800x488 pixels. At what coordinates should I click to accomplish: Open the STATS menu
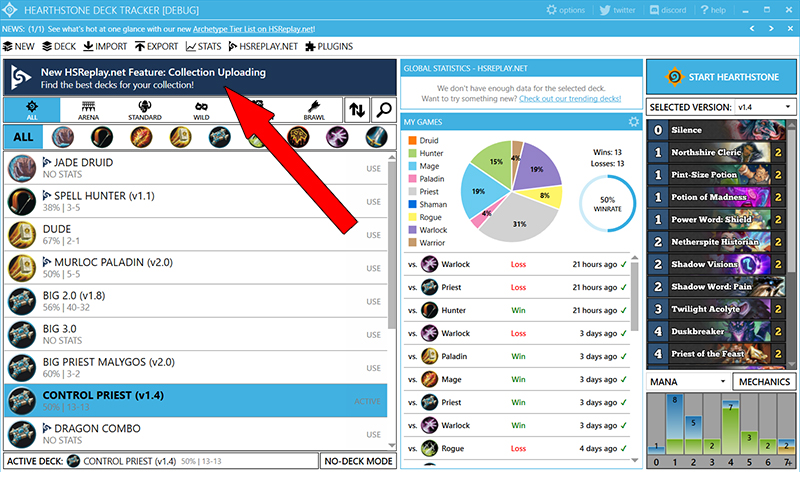tap(204, 46)
